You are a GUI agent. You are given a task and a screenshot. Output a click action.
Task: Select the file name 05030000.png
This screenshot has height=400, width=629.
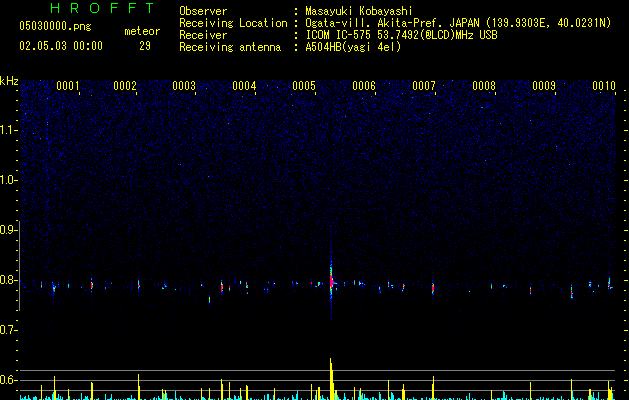[x=55, y=26]
